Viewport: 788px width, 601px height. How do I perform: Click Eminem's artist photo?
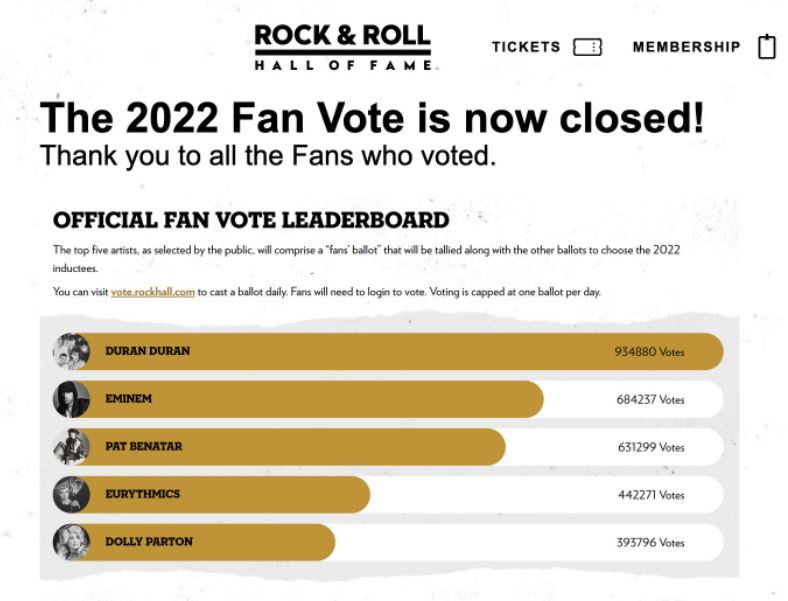[x=71, y=399]
